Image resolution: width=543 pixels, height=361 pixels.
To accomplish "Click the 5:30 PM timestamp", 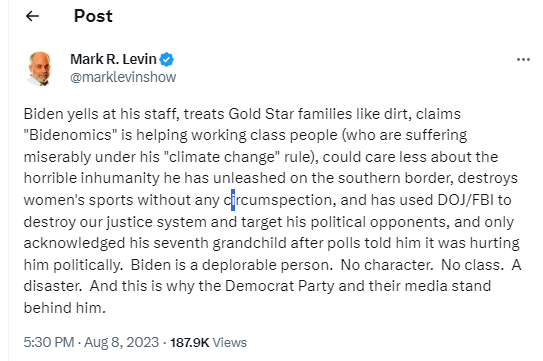I will (x=49, y=342).
